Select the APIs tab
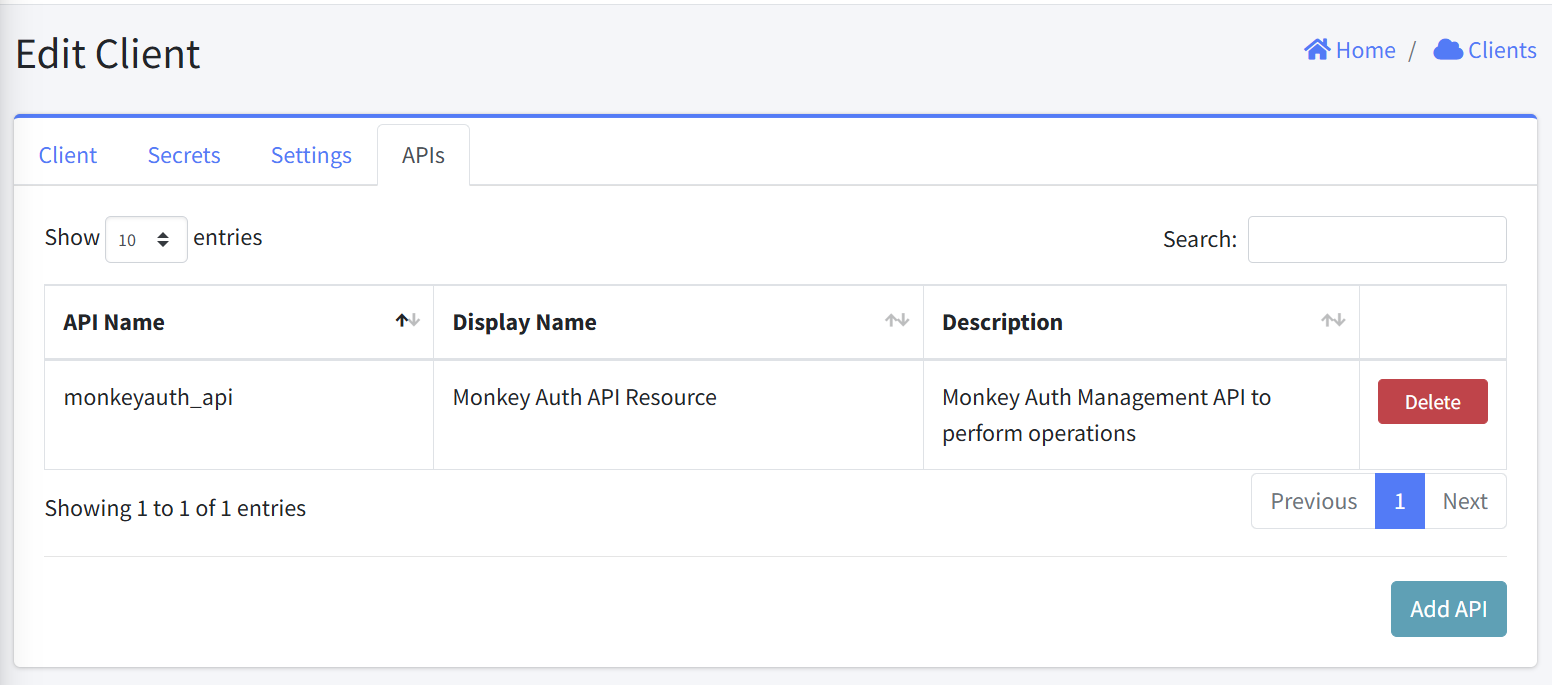1552x685 pixels. click(x=423, y=155)
